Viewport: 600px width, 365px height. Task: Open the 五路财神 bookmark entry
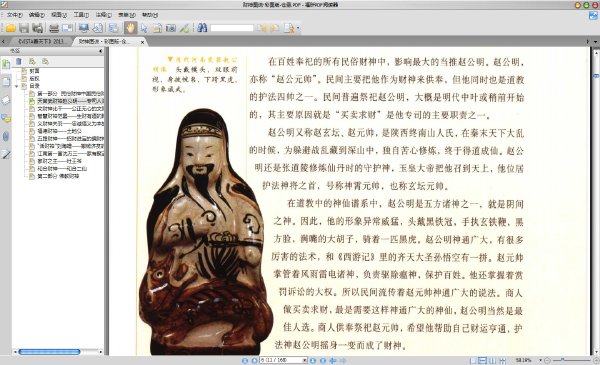(70, 139)
